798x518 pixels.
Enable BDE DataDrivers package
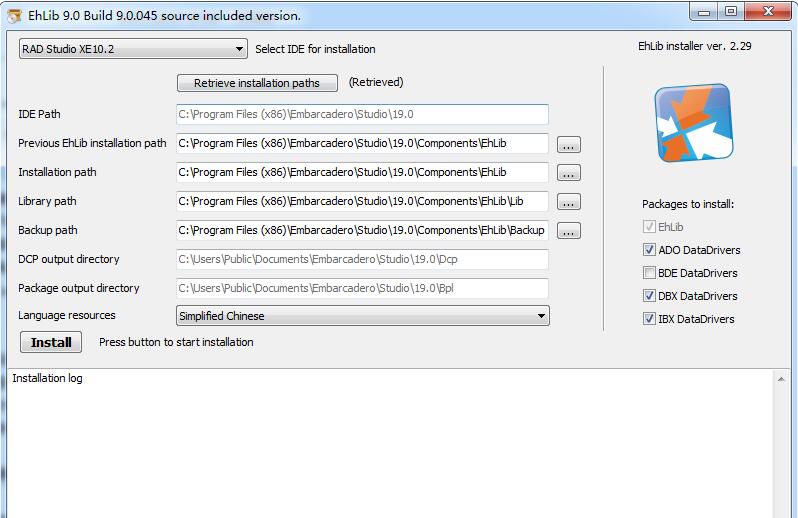point(650,273)
